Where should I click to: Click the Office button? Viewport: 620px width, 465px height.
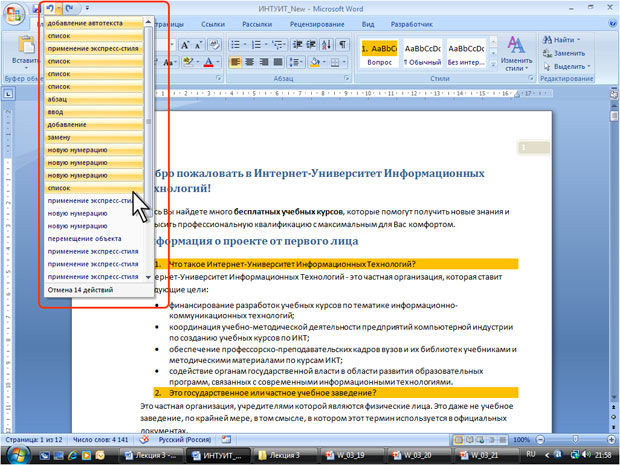(x=13, y=14)
